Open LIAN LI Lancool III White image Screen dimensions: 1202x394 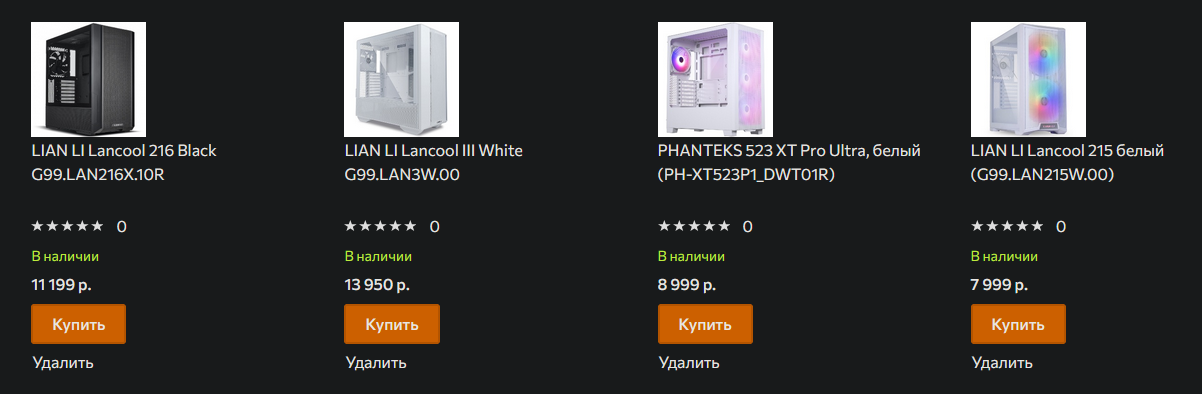pos(402,79)
